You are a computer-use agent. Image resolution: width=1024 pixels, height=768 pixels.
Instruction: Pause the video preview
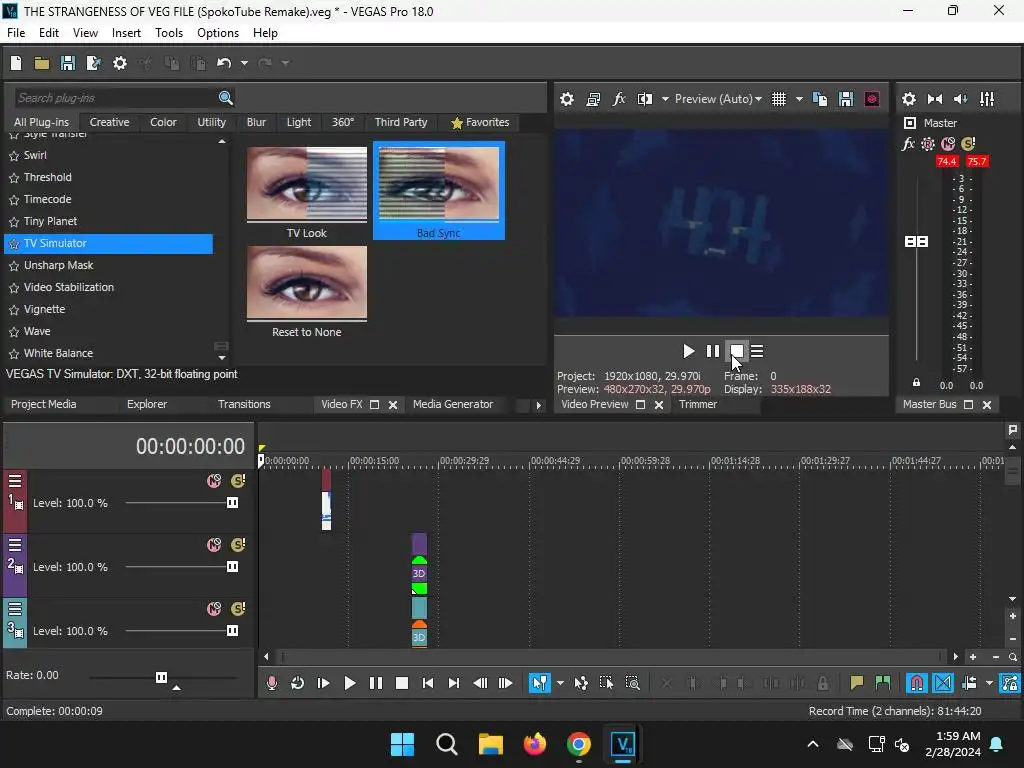(x=712, y=351)
